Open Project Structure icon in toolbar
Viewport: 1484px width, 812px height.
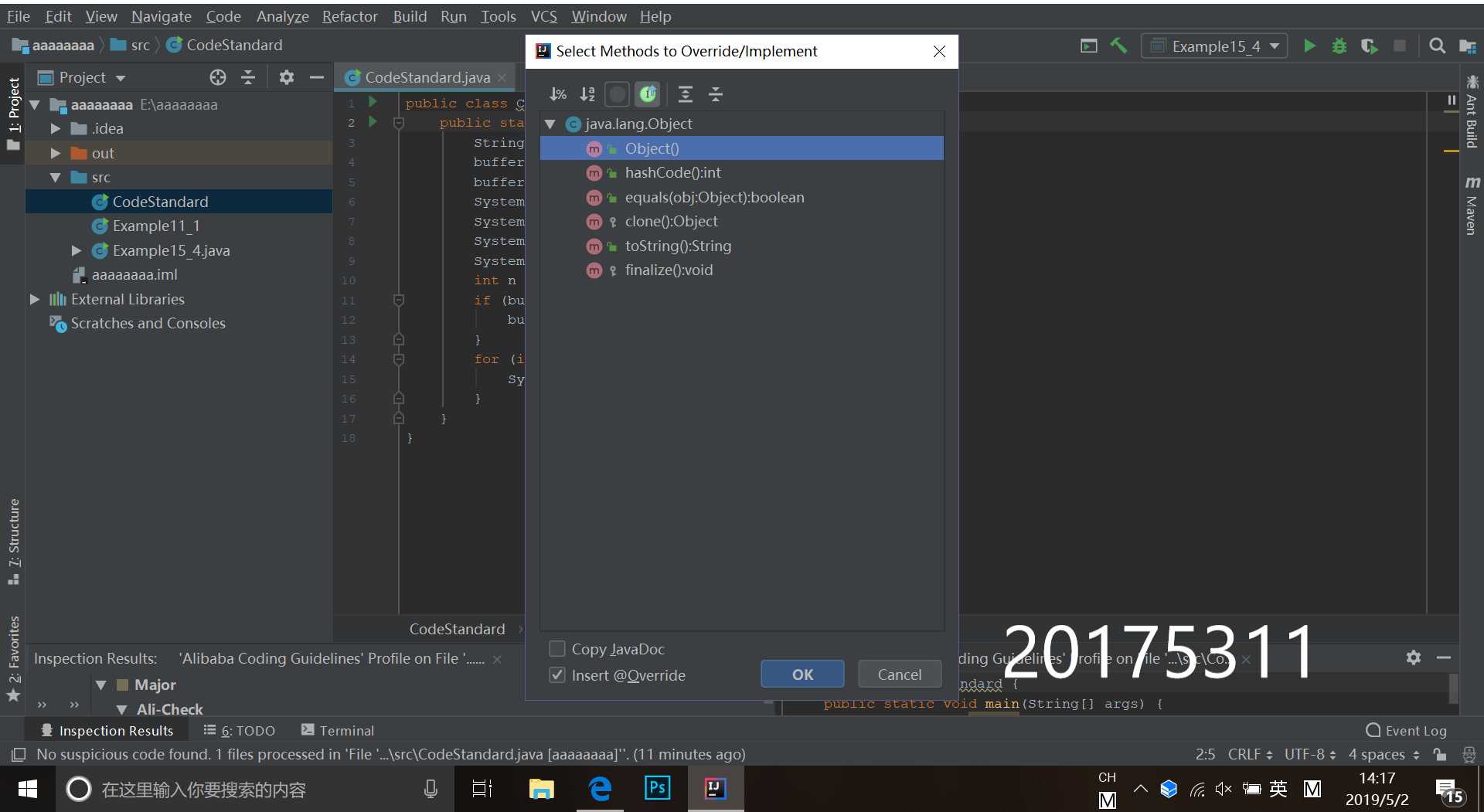tap(1467, 46)
